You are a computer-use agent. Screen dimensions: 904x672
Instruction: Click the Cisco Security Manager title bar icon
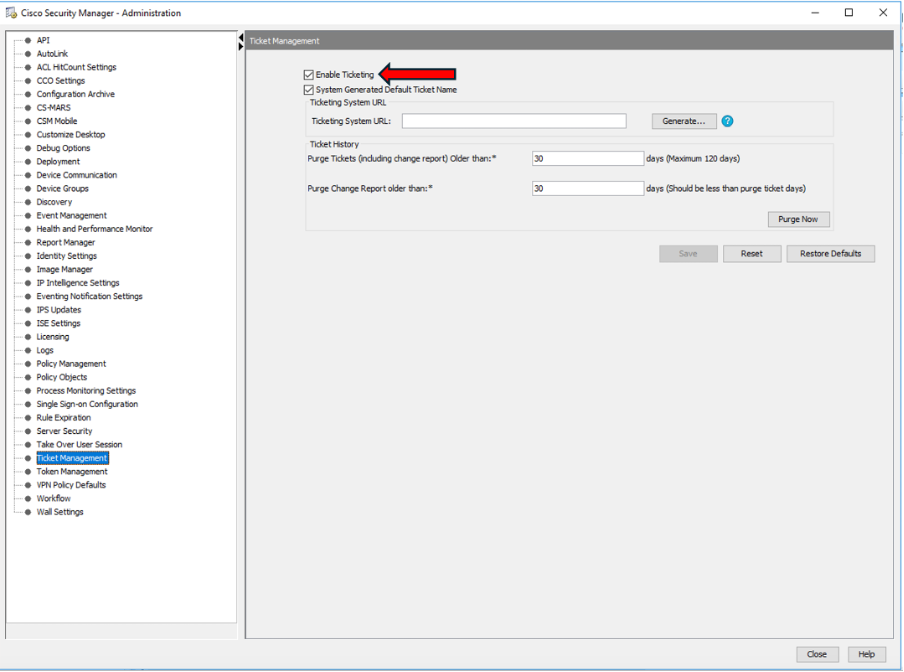coord(11,13)
